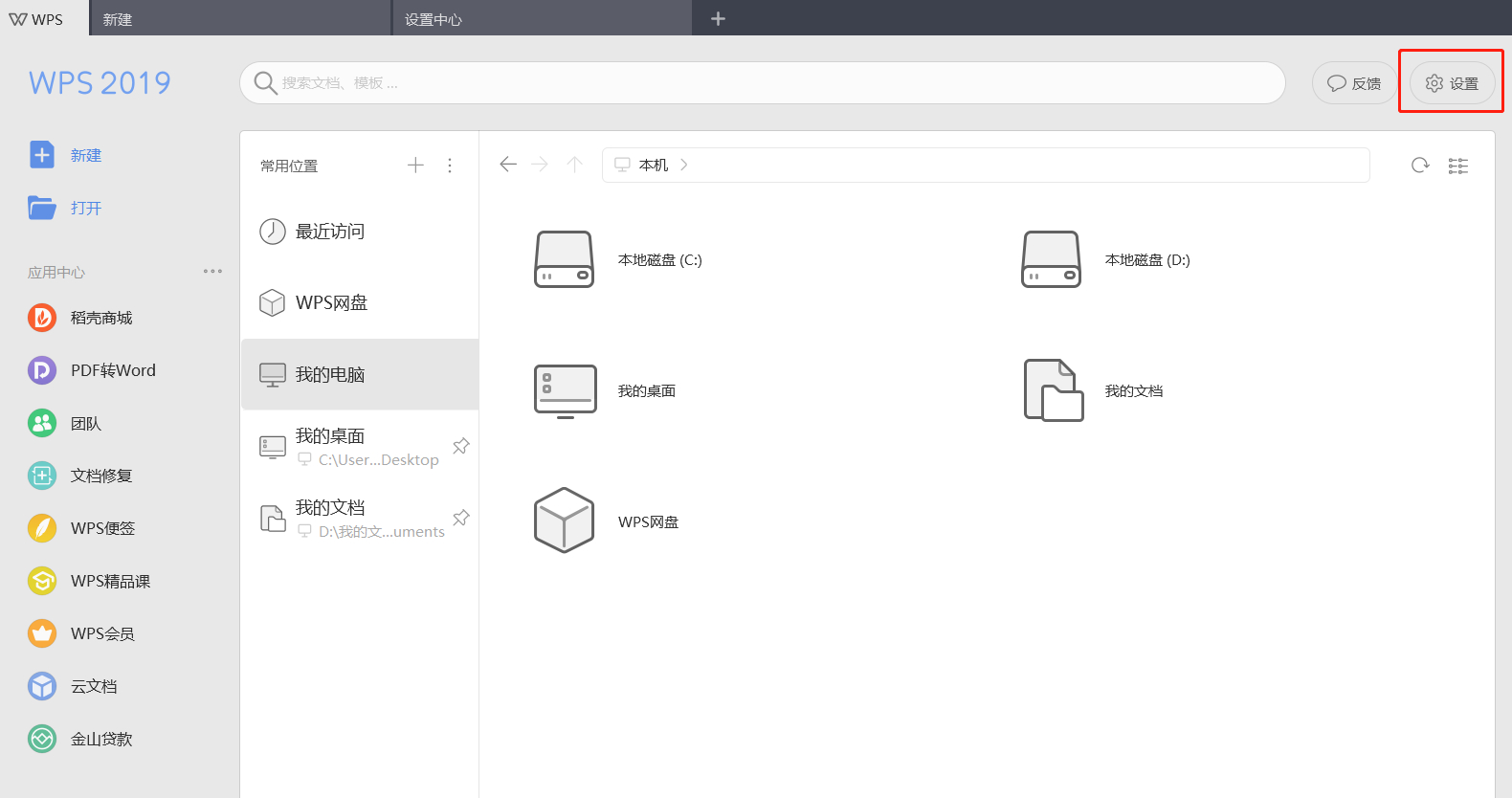The height and width of the screenshot is (798, 1512).
Task: Go back with the left arrow
Action: coord(508,165)
